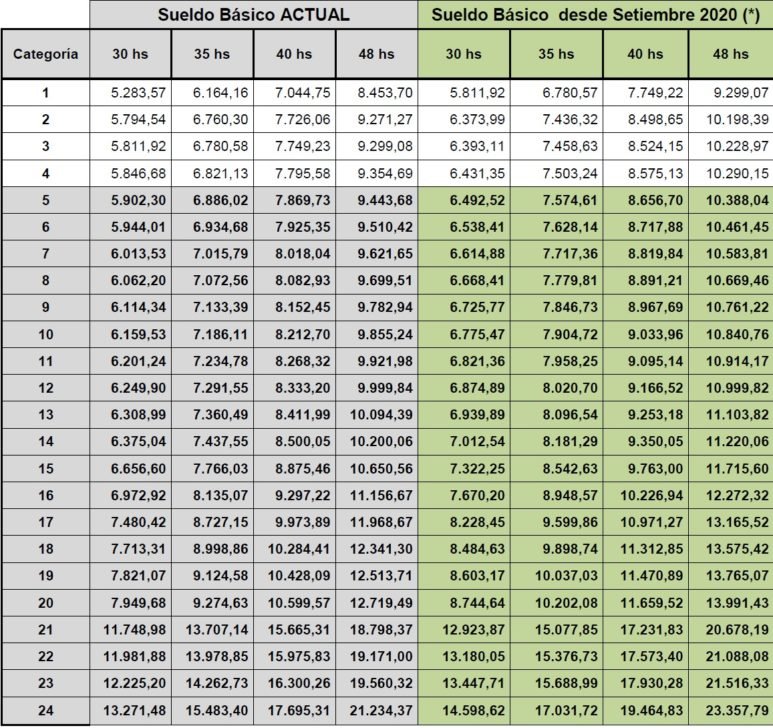Select the grey 30 hs column header
This screenshot has height=728, width=773.
point(130,54)
